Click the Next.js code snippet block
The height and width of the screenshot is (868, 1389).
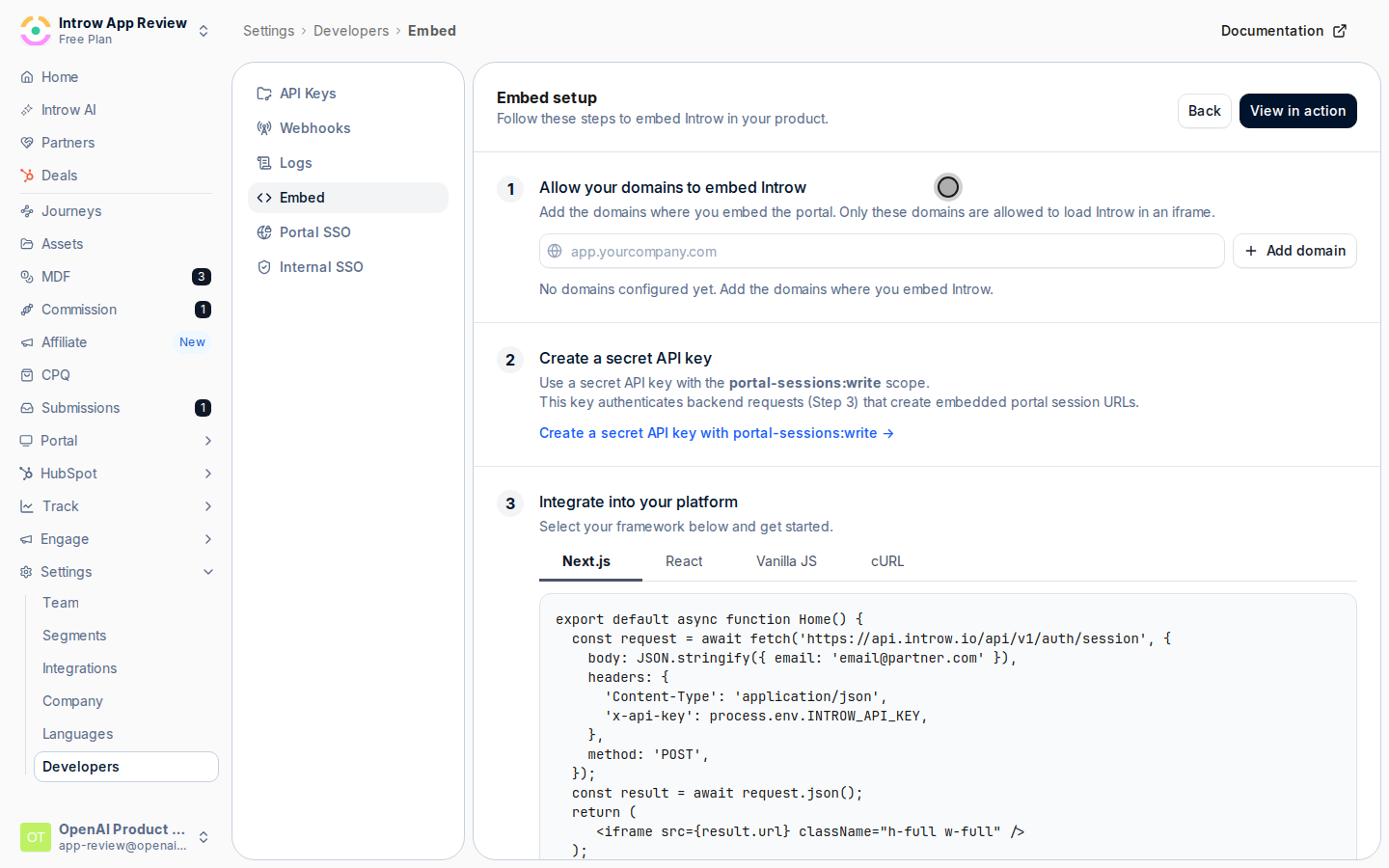947,726
